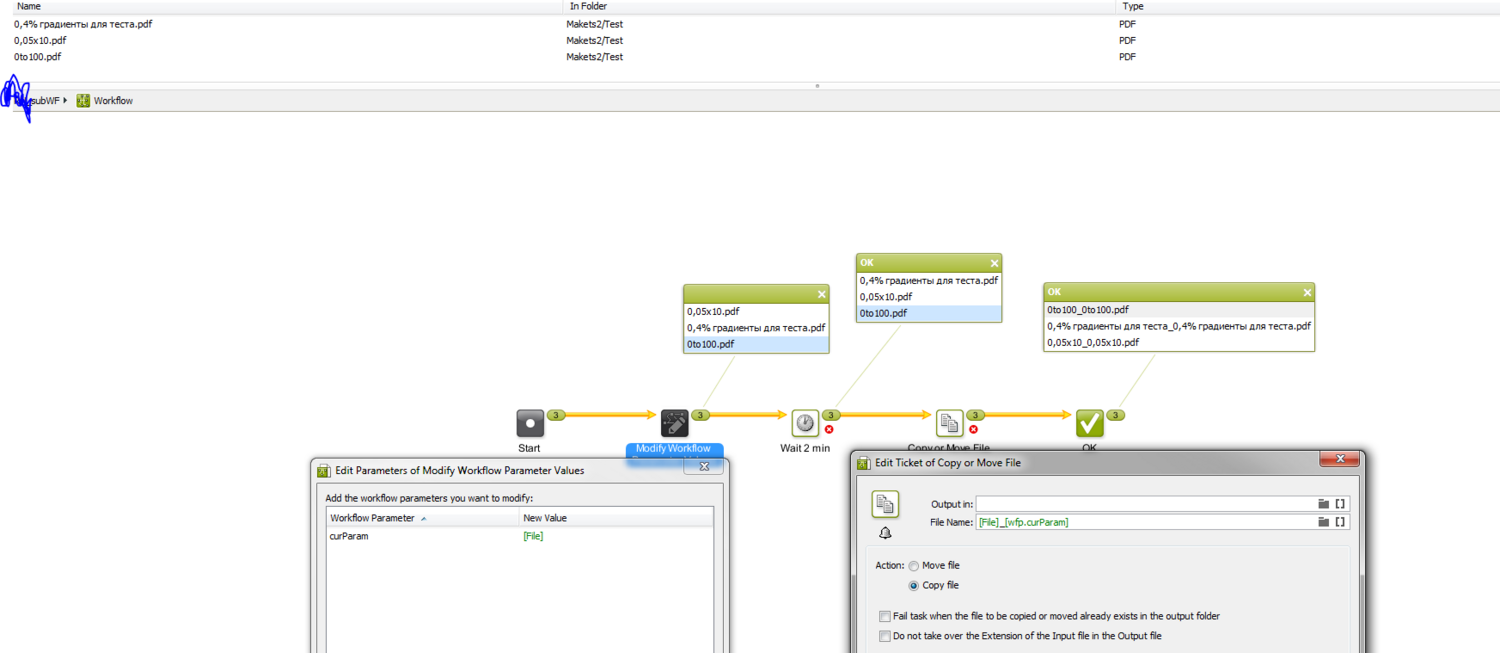The height and width of the screenshot is (653, 1500).
Task: Click the New Value column header
Action: pos(616,518)
